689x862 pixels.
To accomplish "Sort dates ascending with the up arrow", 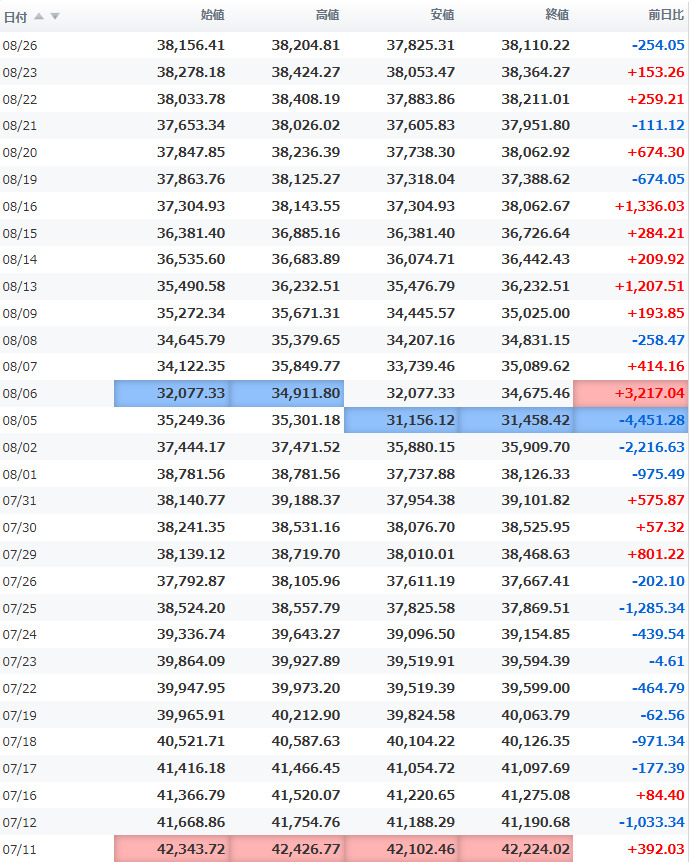I will point(38,16).
